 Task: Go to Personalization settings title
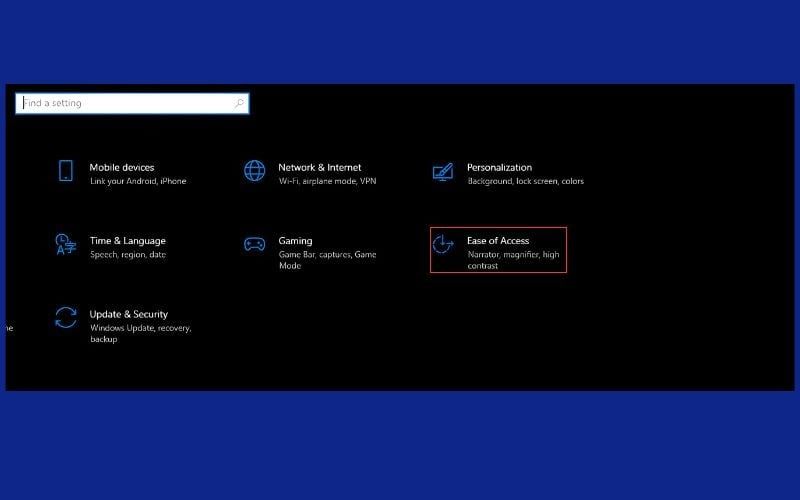(499, 167)
